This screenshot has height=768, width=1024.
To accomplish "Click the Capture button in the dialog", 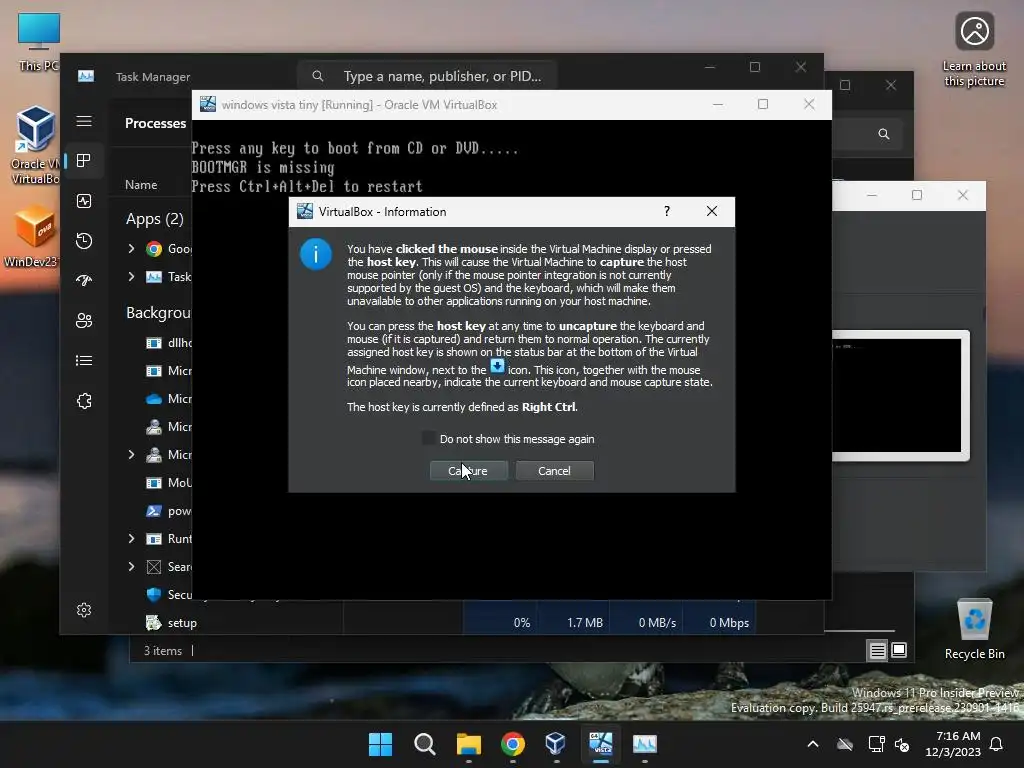I will tap(468, 471).
